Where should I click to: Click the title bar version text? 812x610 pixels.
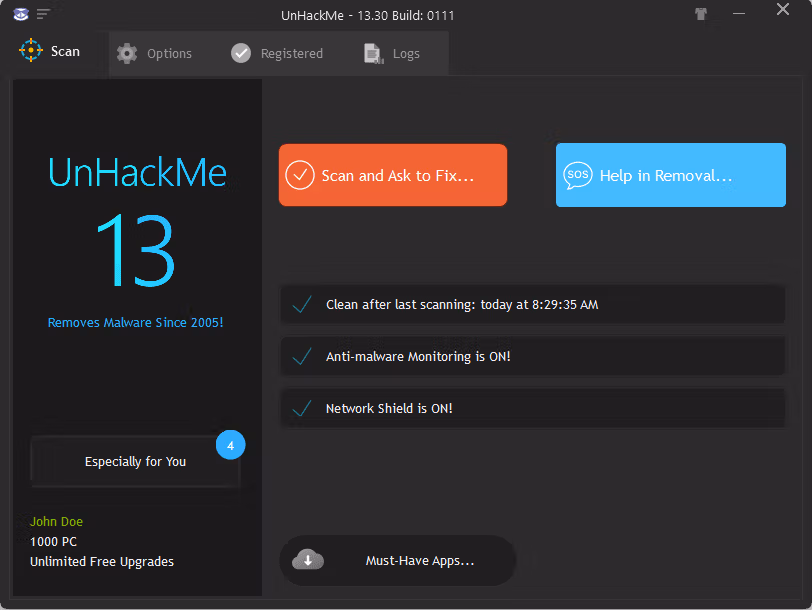pyautogui.click(x=368, y=16)
